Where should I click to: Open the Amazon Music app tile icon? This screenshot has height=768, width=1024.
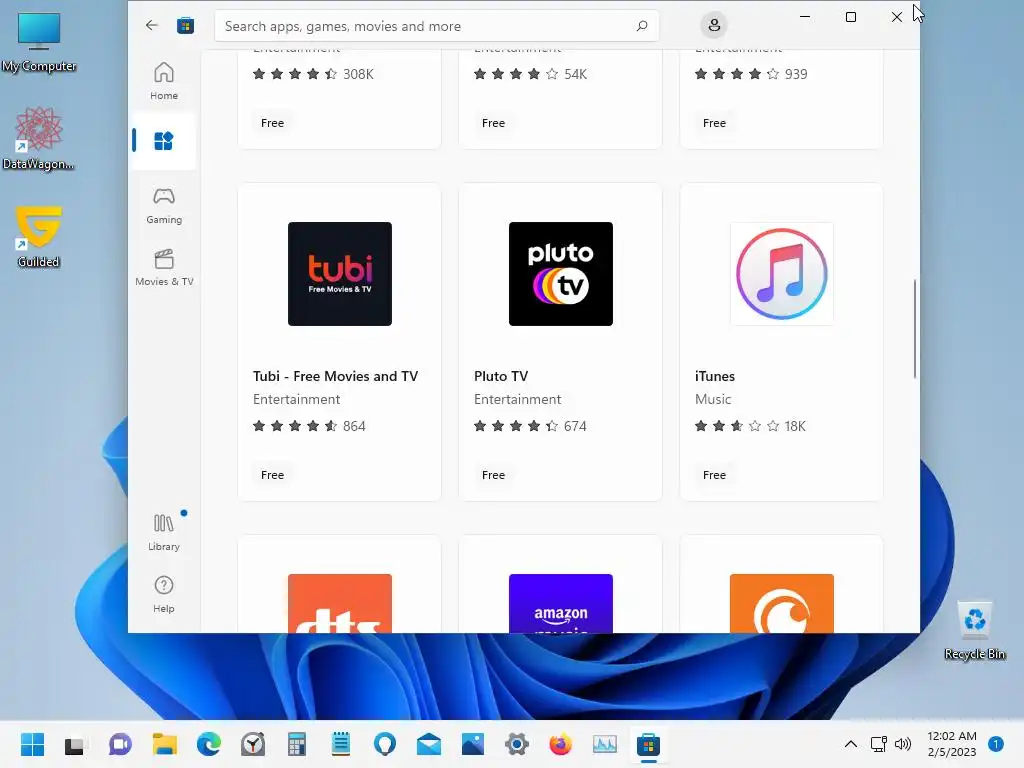(560, 603)
